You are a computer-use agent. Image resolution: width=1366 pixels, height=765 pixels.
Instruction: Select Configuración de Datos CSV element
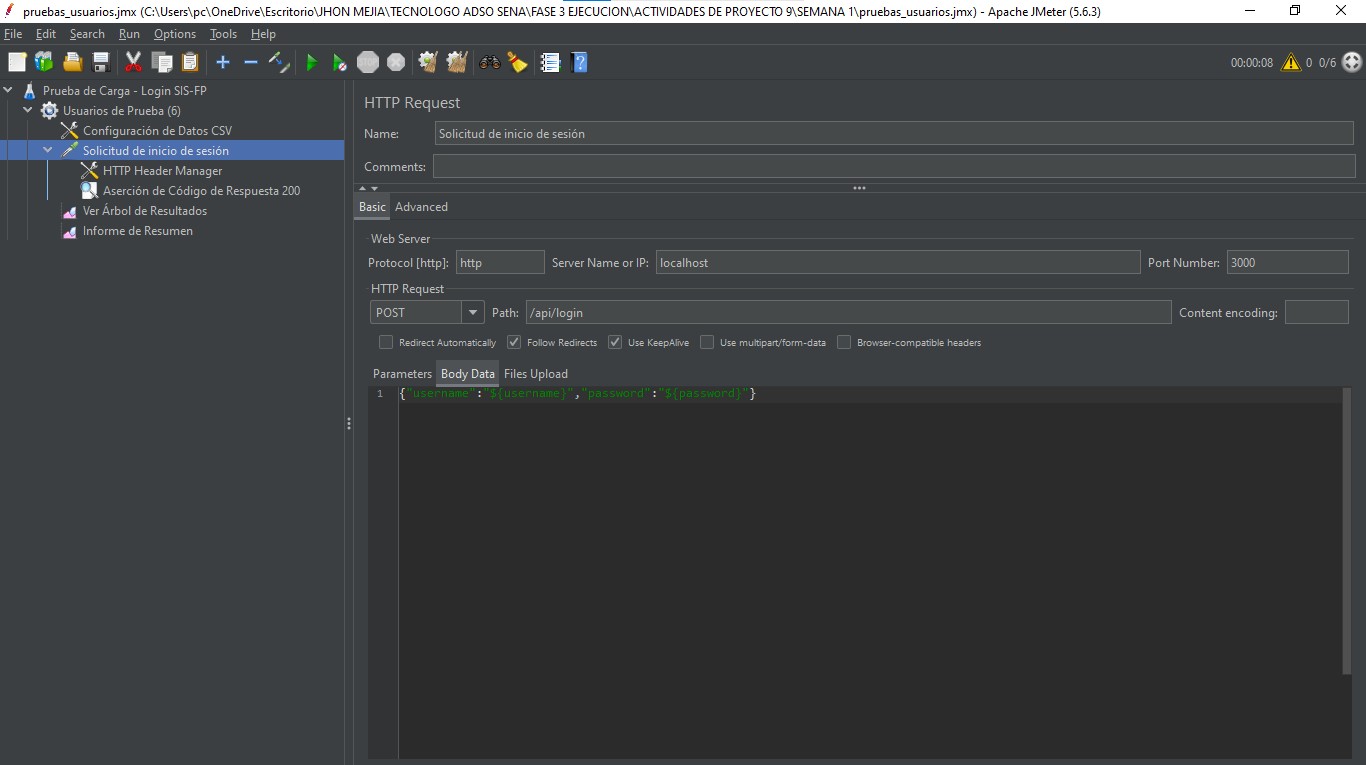(x=157, y=131)
